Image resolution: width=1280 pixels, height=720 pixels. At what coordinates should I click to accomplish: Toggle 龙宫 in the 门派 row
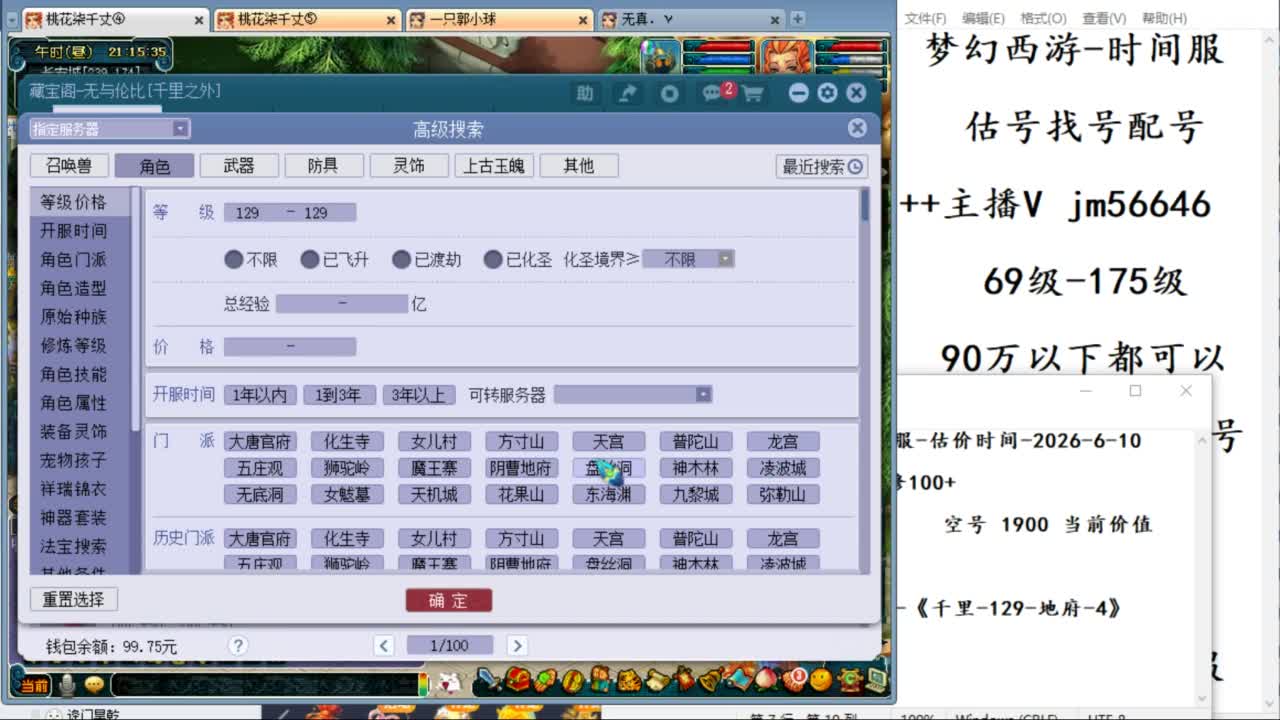783,441
